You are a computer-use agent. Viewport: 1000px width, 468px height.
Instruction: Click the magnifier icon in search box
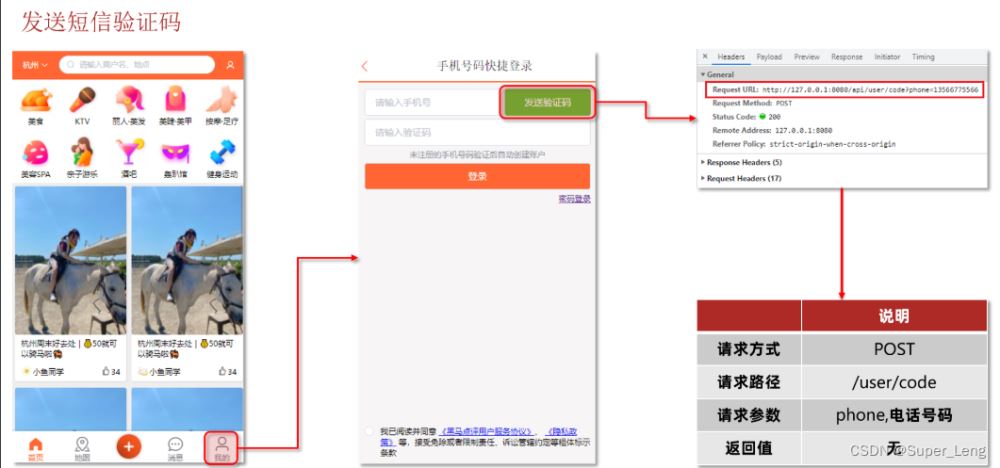pyautogui.click(x=71, y=65)
